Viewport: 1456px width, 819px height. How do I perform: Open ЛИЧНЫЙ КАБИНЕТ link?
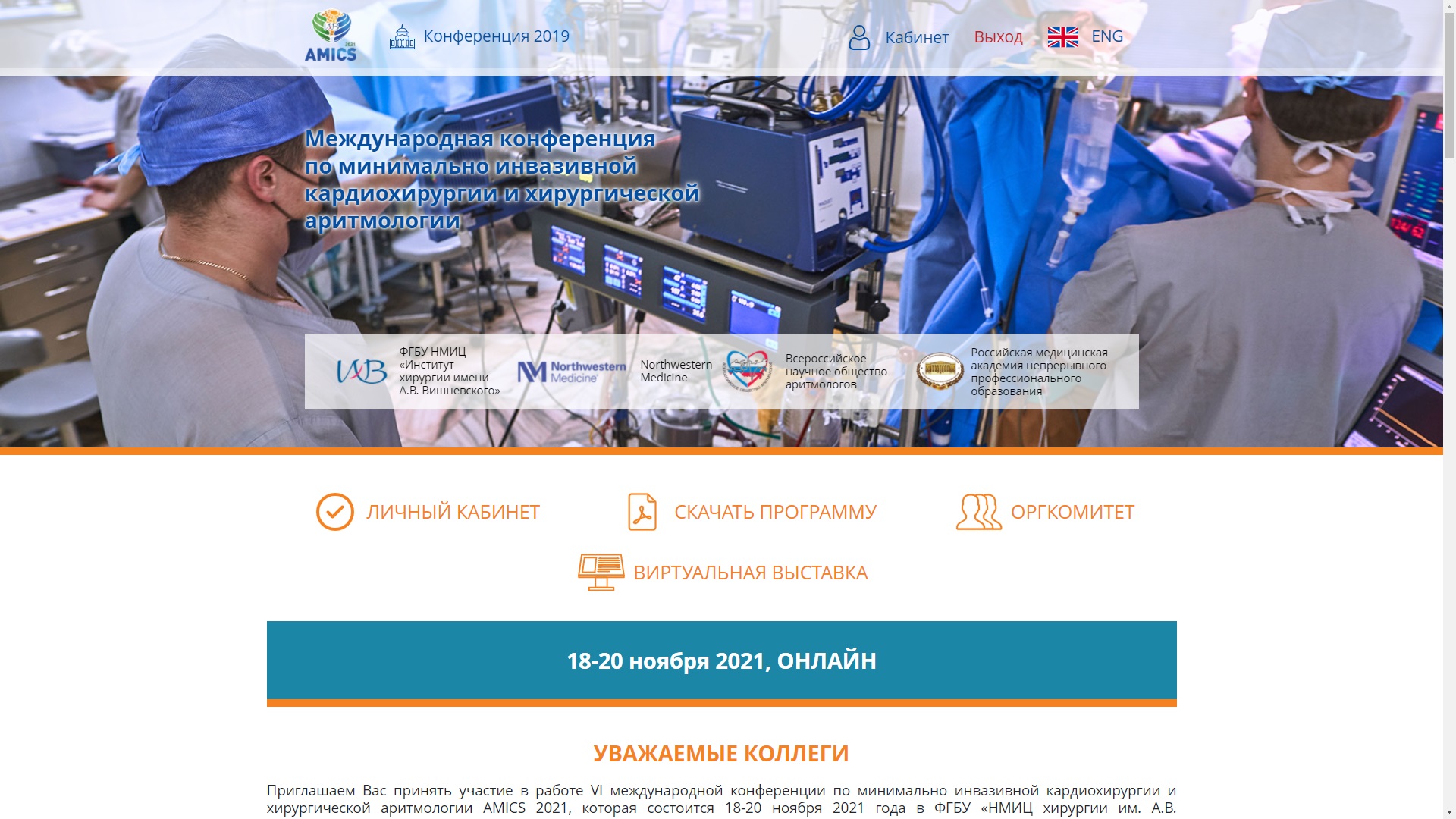453,512
